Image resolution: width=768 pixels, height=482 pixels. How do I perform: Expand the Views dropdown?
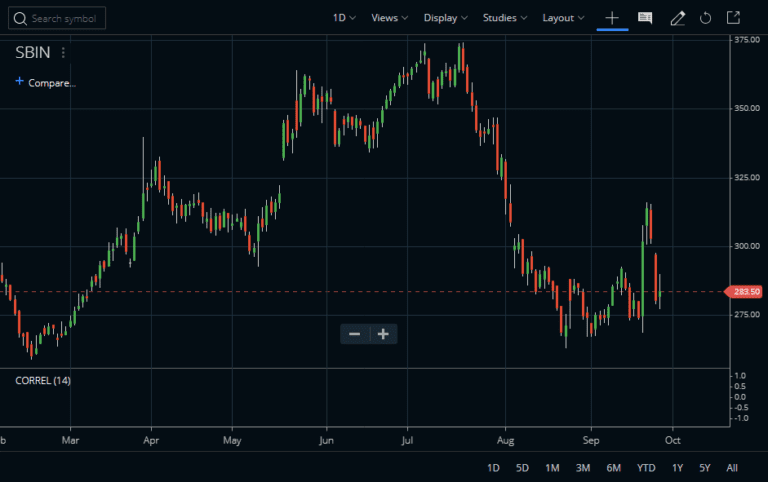coord(389,18)
